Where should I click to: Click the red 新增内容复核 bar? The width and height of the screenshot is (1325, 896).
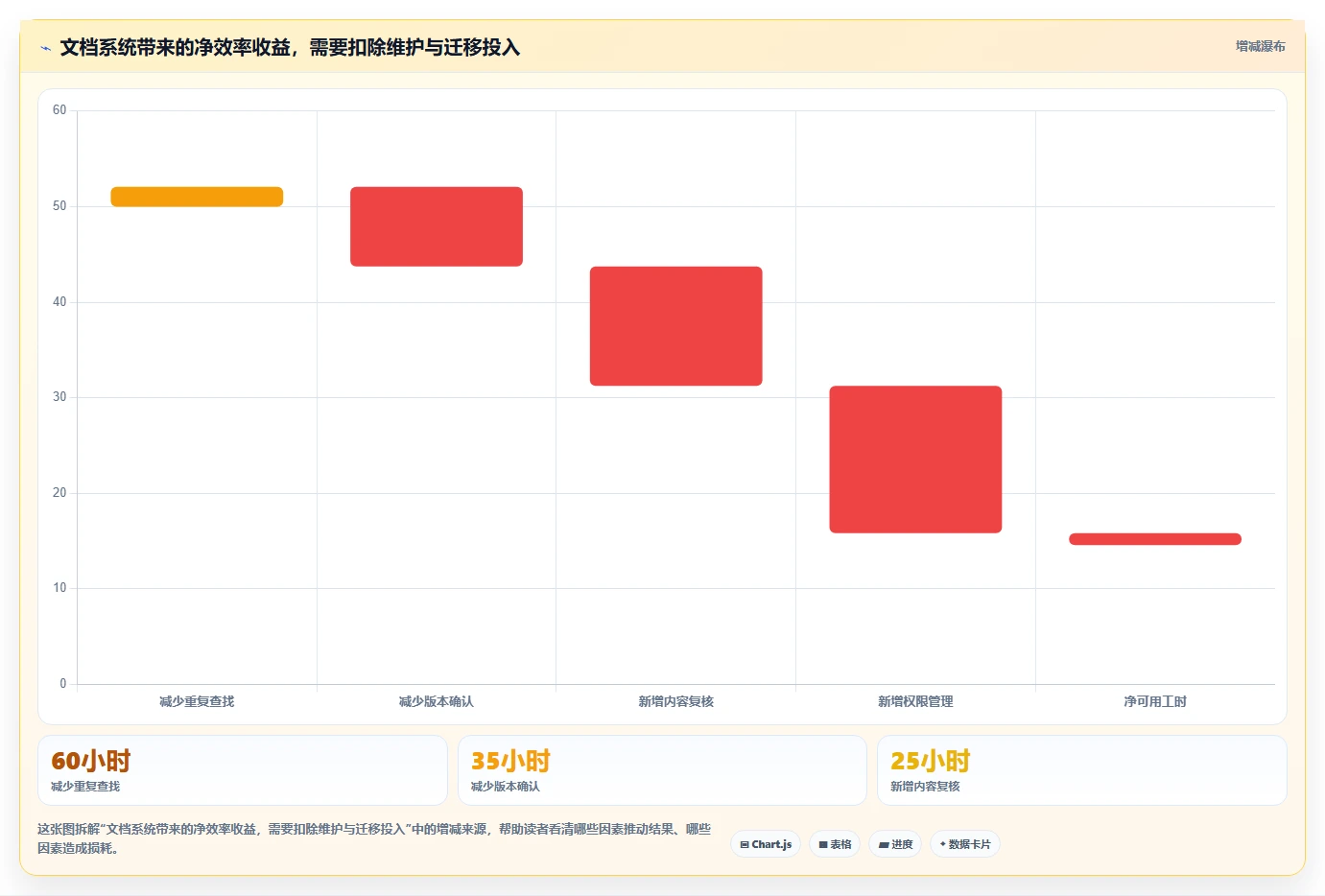click(676, 326)
